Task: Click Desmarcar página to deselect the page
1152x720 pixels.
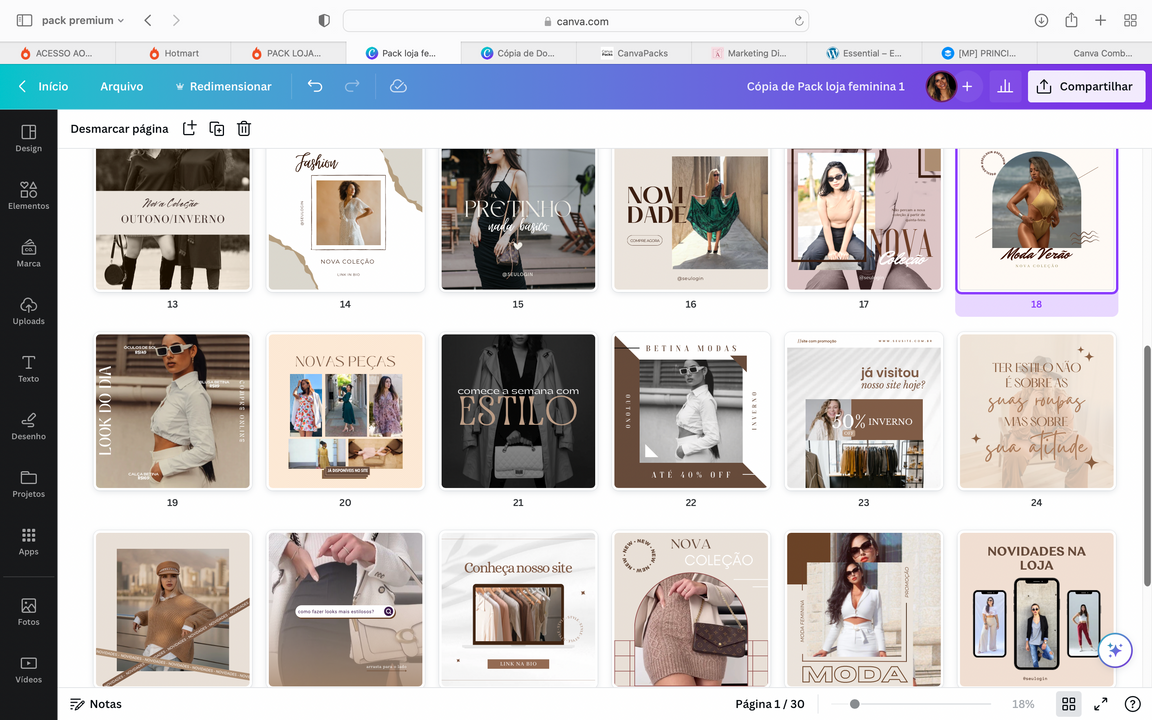Action: point(119,128)
